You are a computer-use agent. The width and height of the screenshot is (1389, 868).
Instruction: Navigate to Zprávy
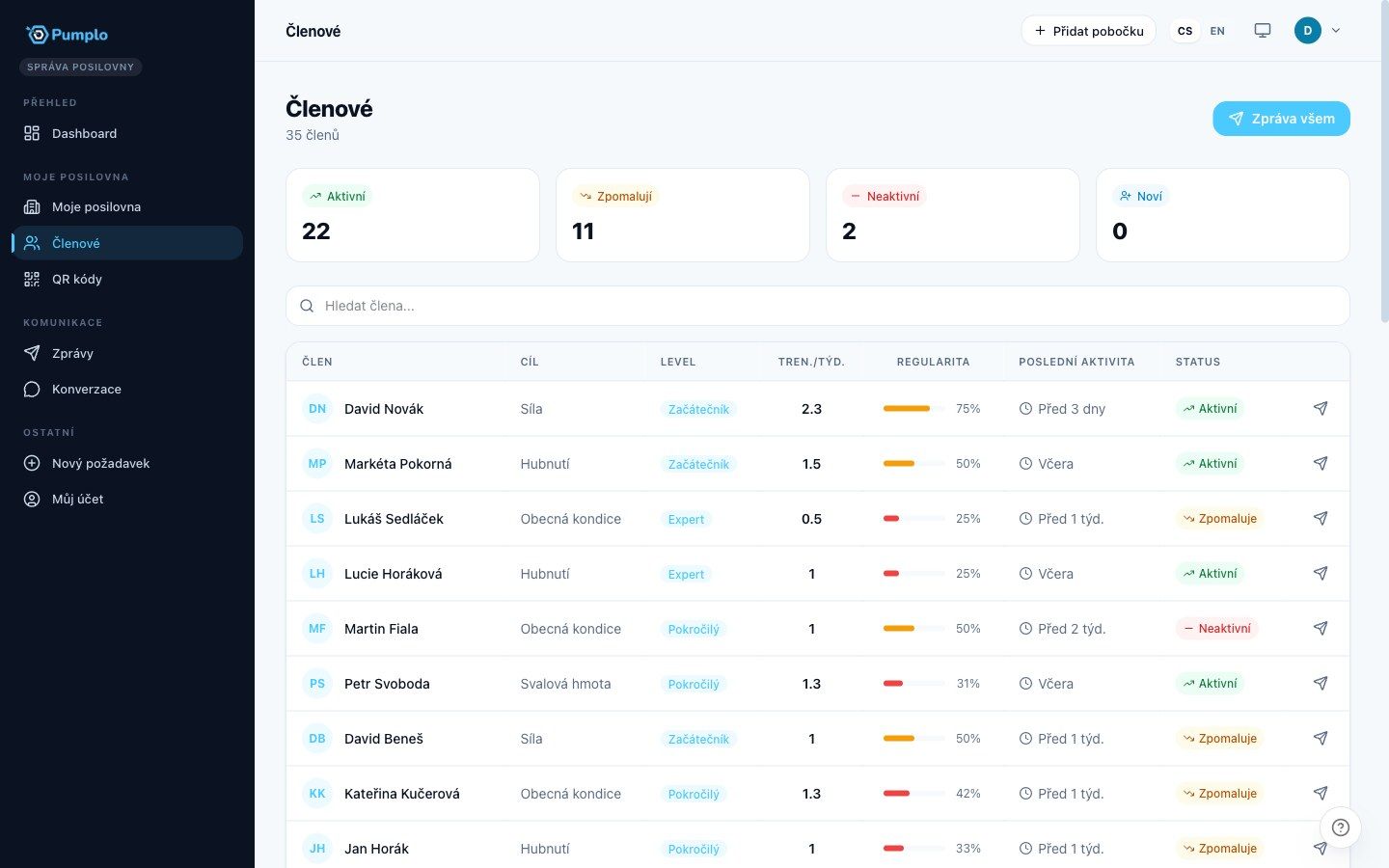127,353
